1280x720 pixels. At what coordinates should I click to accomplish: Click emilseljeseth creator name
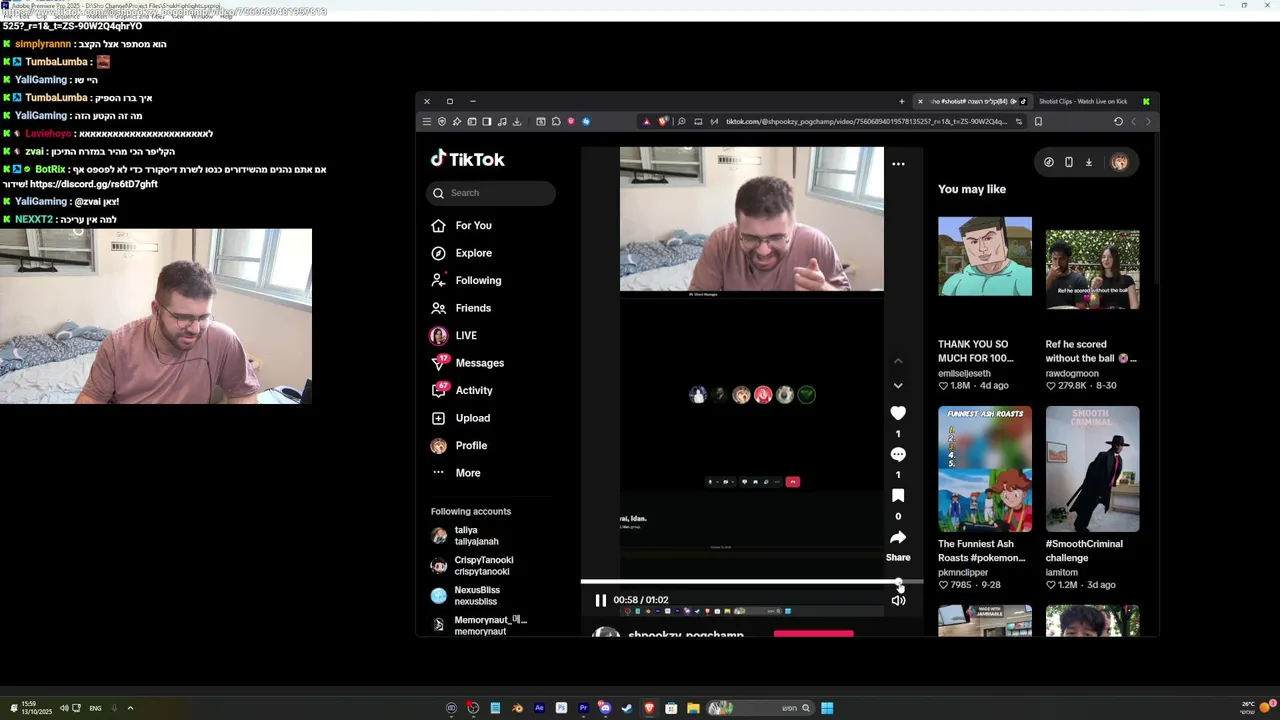coord(964,373)
